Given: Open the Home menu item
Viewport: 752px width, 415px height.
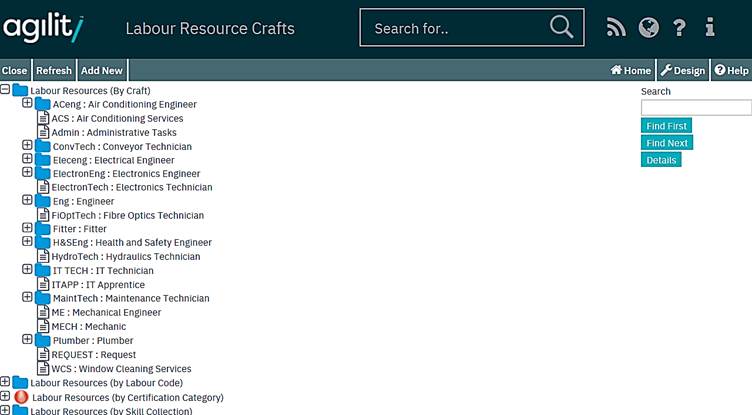Looking at the screenshot, I should click(x=631, y=71).
